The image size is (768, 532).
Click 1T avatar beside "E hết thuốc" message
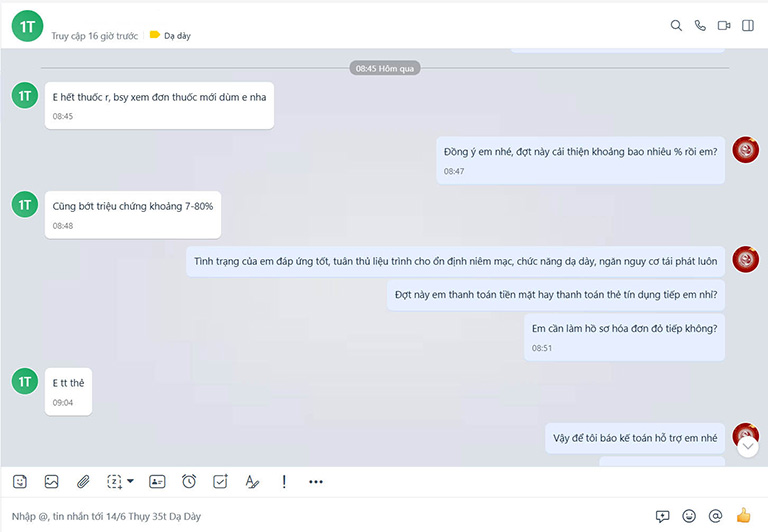coord(25,96)
